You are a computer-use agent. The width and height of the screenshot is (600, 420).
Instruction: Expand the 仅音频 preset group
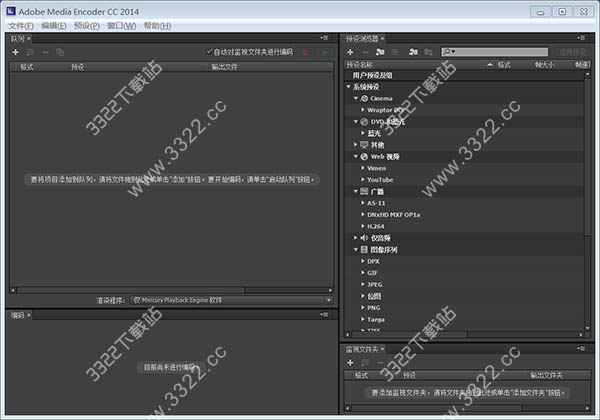356,238
